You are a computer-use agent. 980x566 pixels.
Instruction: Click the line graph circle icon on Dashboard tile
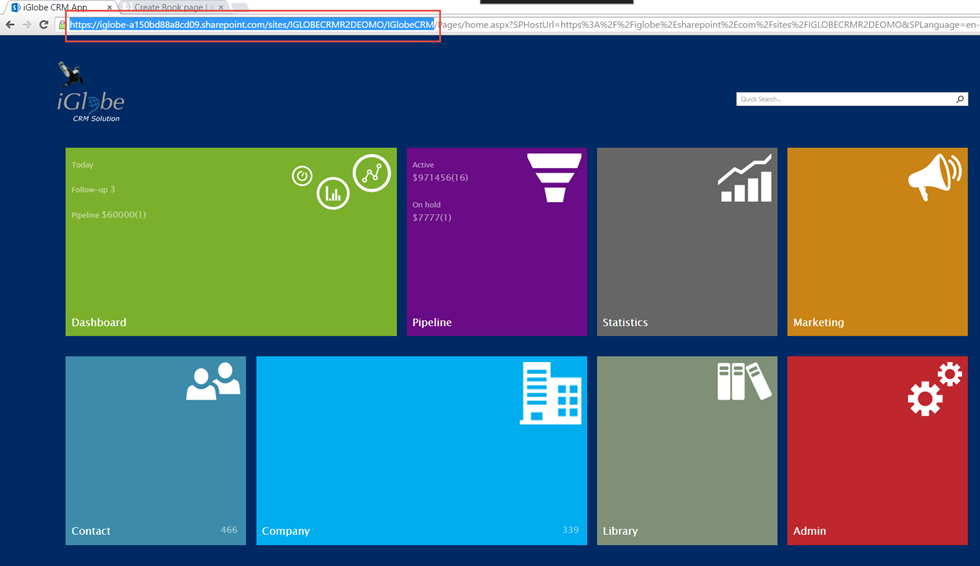click(x=372, y=173)
